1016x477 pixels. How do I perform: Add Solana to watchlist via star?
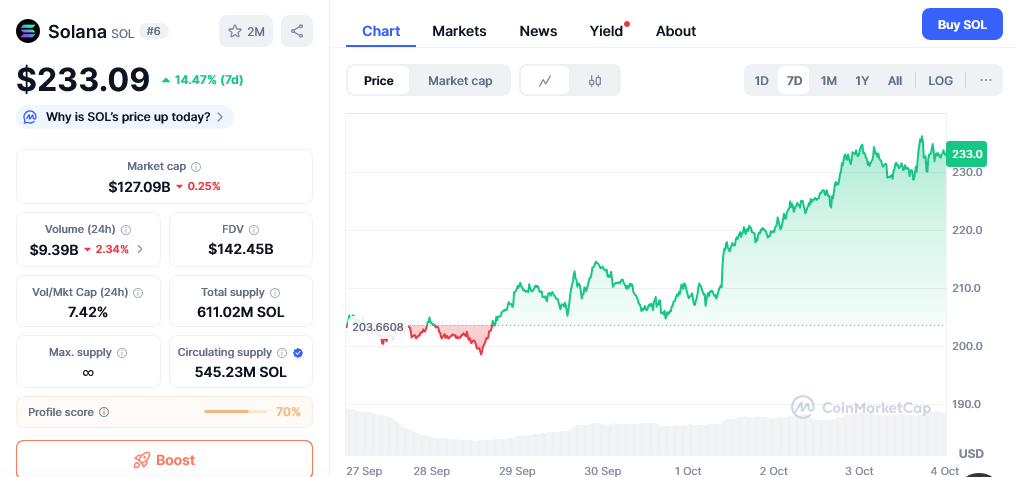coord(246,31)
